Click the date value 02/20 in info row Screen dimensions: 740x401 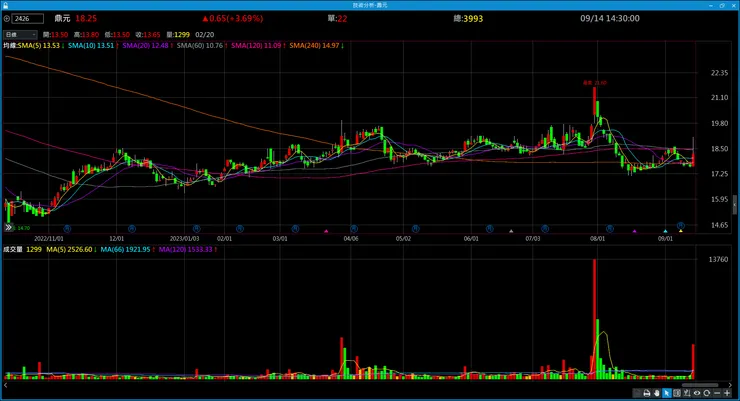[204, 35]
